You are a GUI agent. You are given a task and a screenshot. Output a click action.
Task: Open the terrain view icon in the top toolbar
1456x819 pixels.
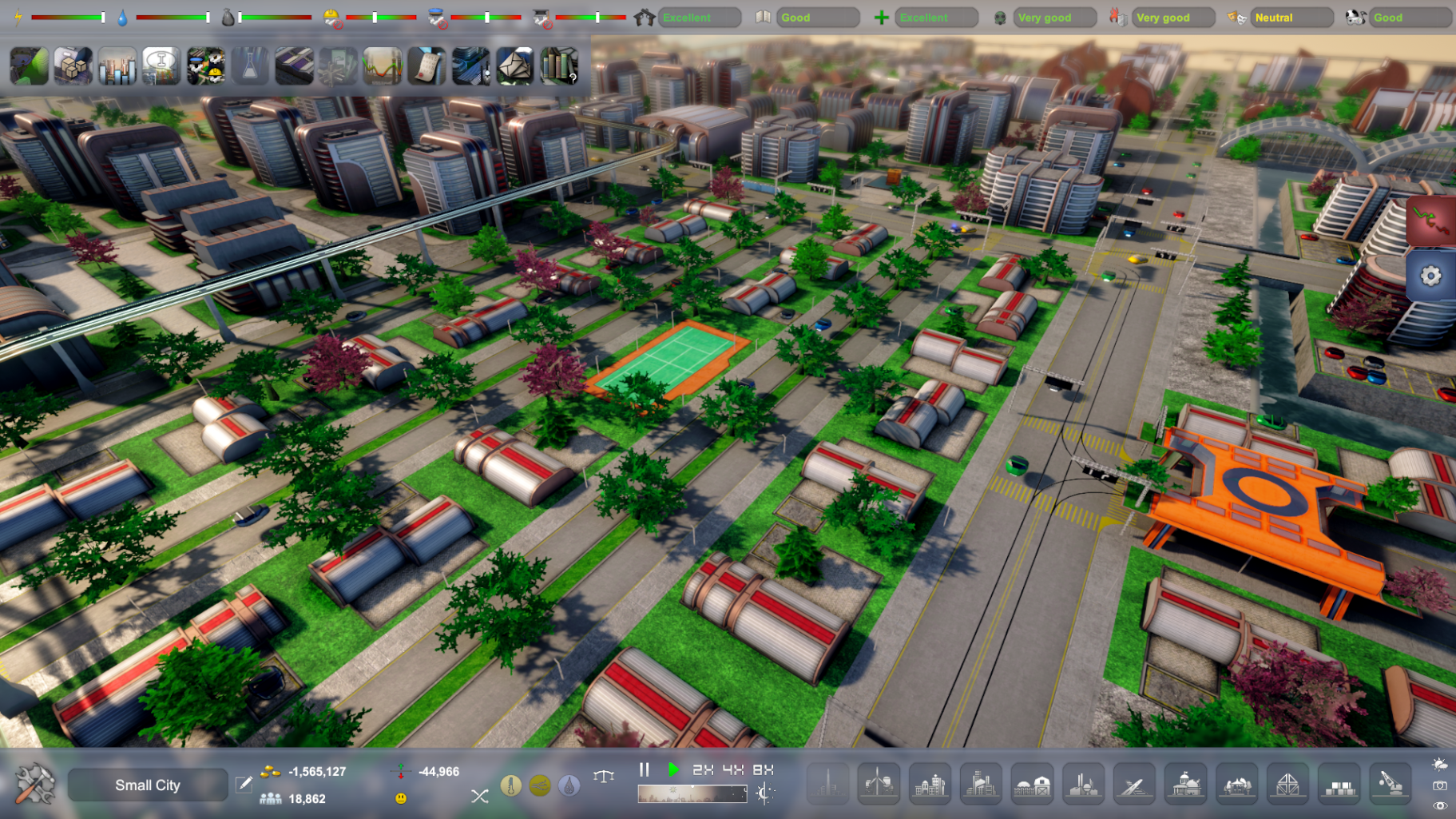coord(30,66)
